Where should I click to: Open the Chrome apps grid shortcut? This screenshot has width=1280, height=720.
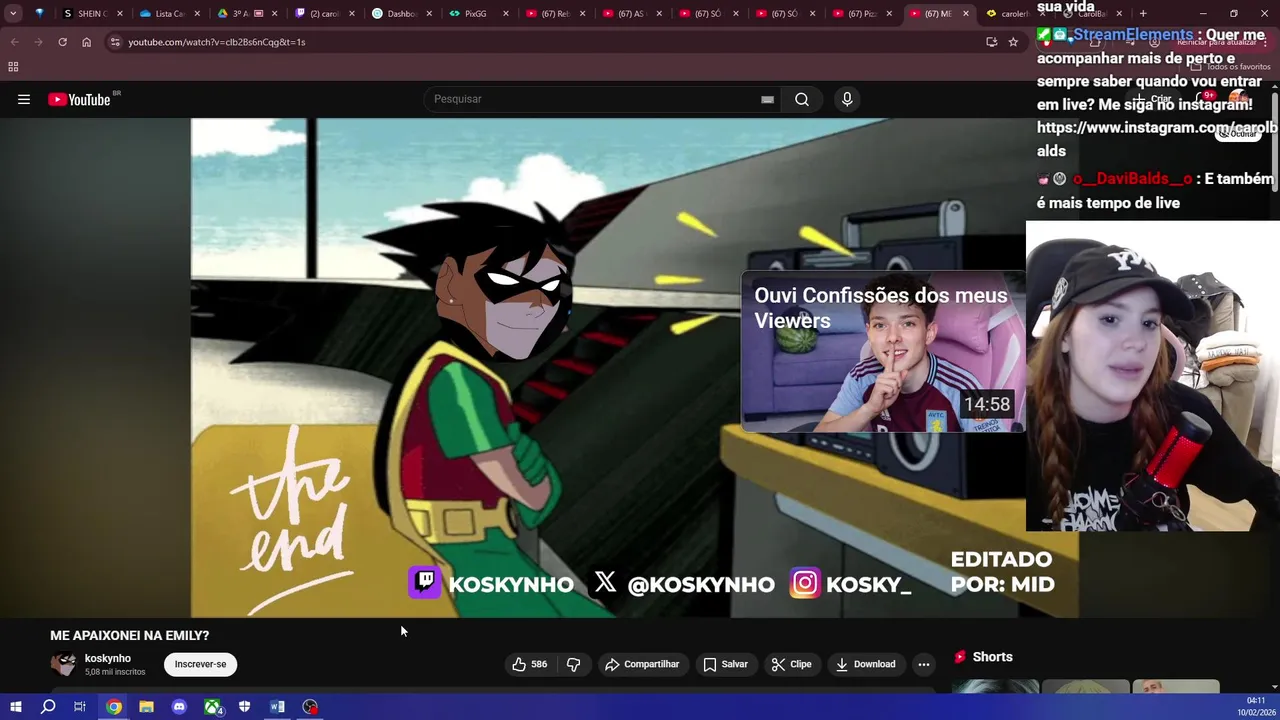(x=13, y=67)
